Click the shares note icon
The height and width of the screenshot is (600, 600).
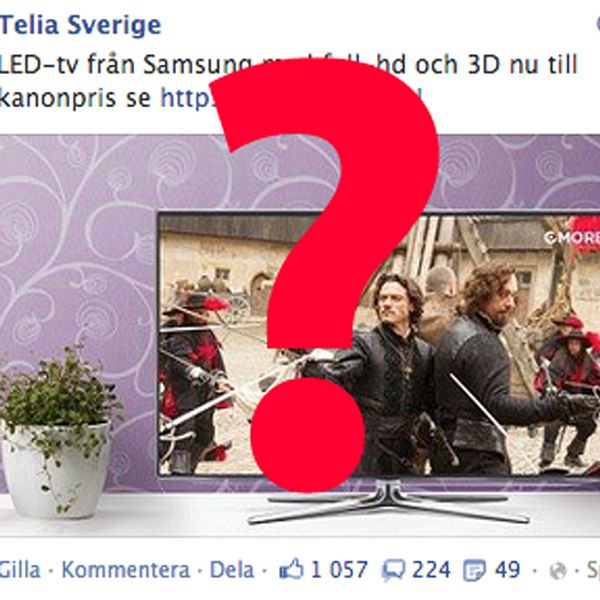point(474,570)
